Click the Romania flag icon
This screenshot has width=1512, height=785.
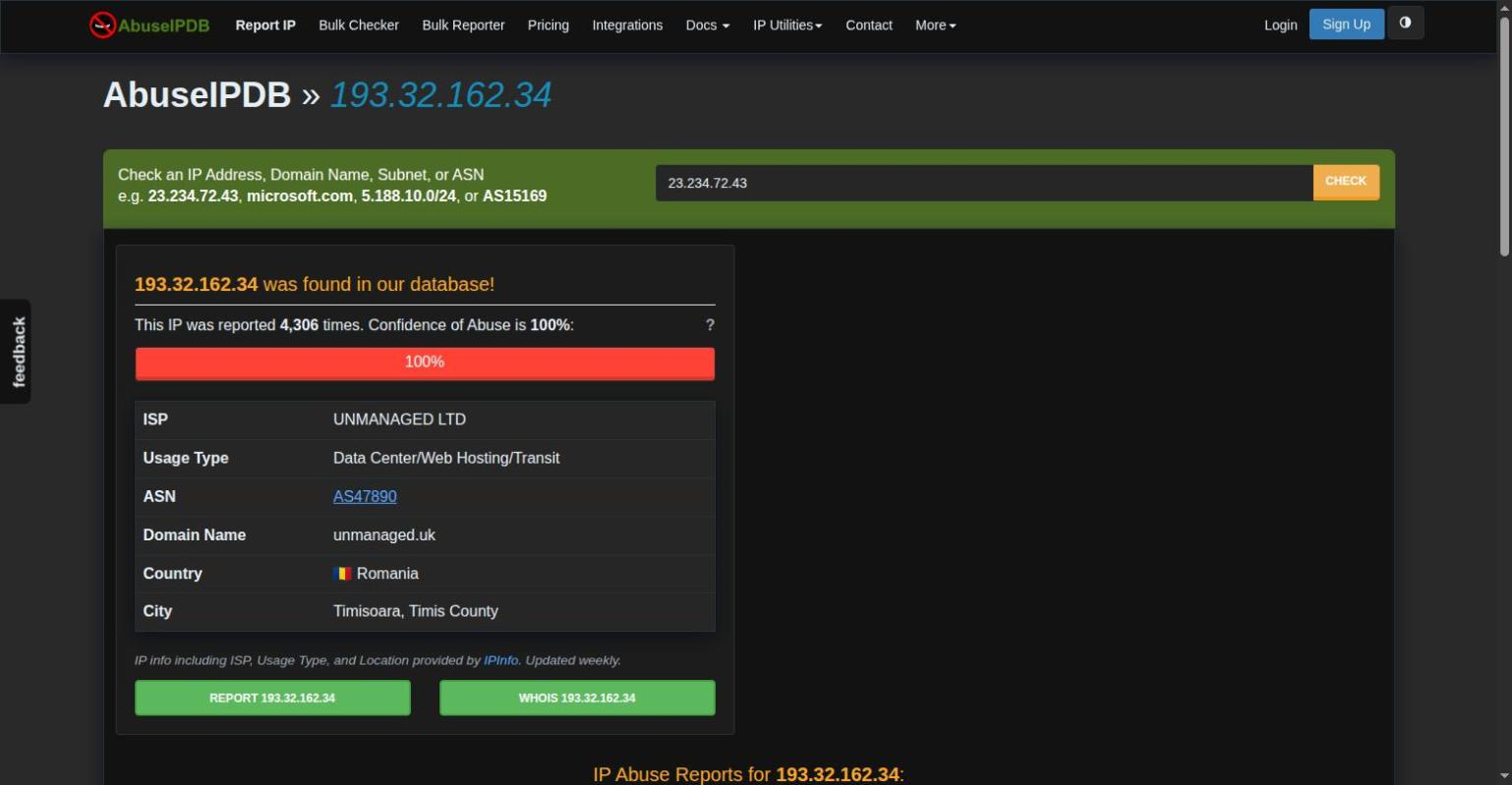[x=342, y=574]
